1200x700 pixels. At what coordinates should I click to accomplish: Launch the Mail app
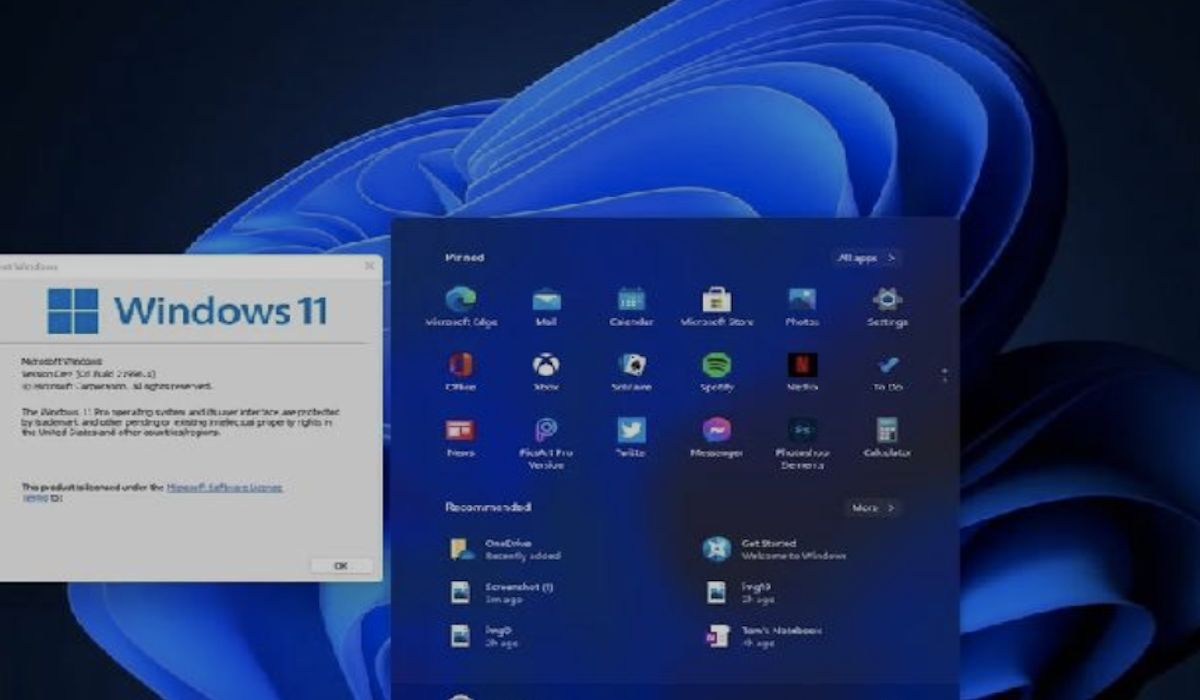546,300
